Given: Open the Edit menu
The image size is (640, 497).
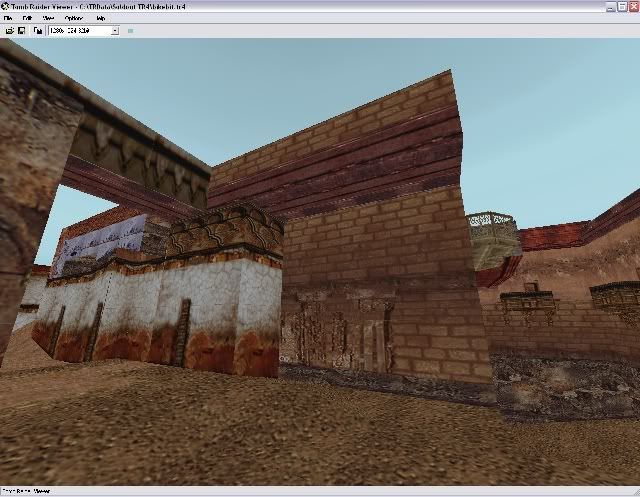Looking at the screenshot, I should click(27, 18).
